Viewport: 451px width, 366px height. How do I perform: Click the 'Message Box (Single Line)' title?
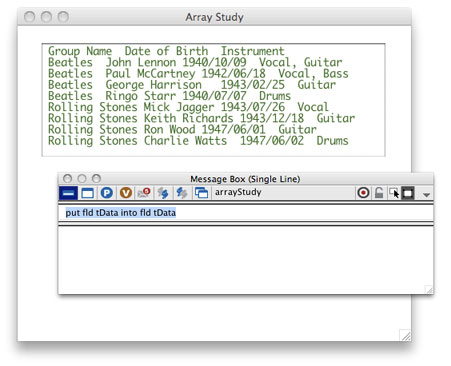[245, 179]
